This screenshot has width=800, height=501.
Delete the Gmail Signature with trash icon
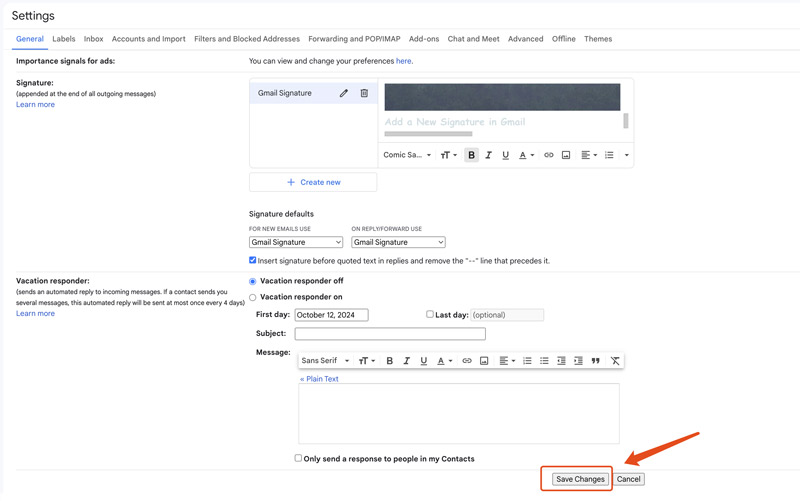(x=364, y=93)
